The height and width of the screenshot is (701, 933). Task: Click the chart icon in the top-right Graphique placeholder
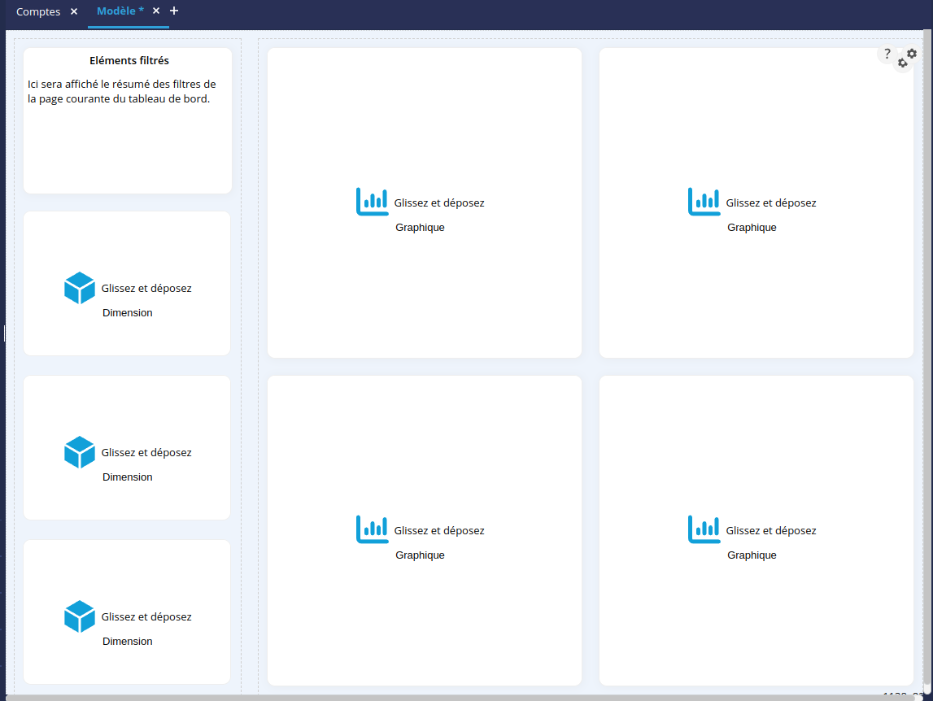[704, 201]
